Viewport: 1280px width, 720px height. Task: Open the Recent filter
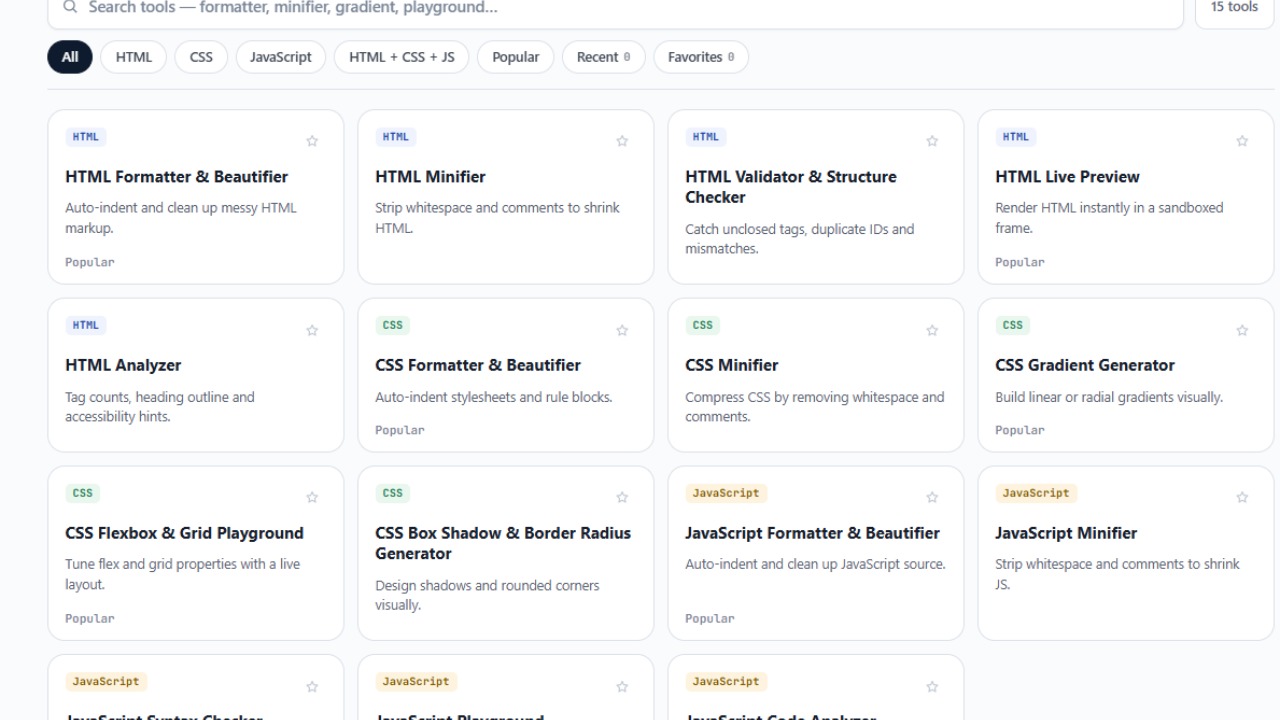(604, 57)
